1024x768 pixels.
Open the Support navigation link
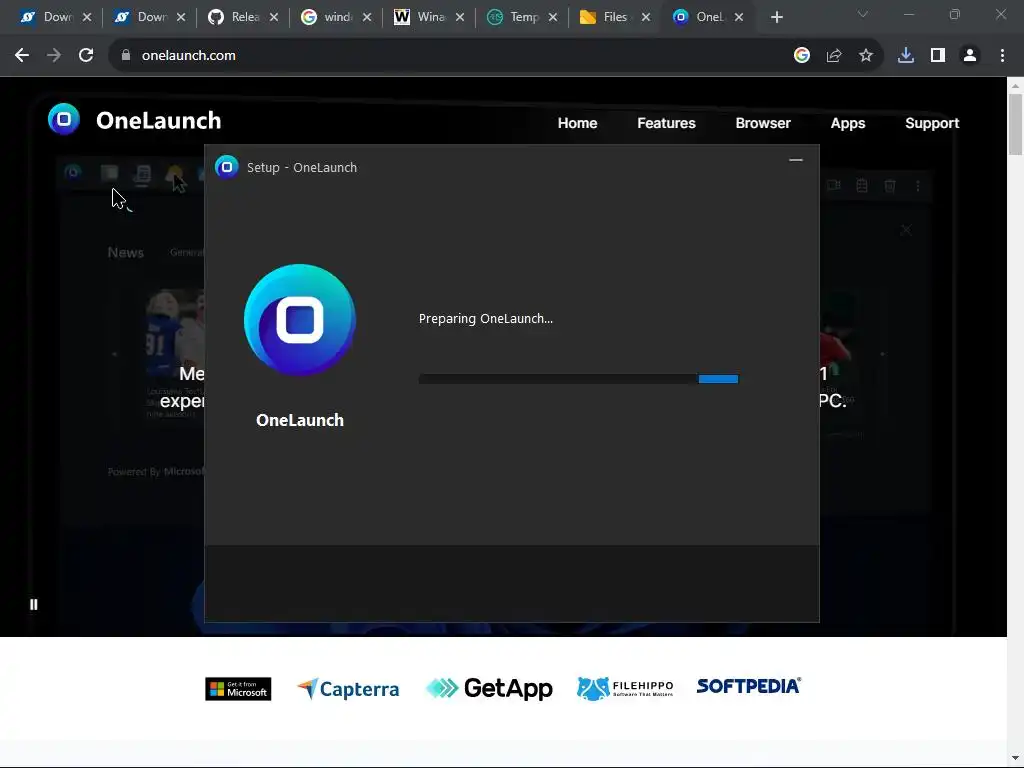click(x=932, y=123)
